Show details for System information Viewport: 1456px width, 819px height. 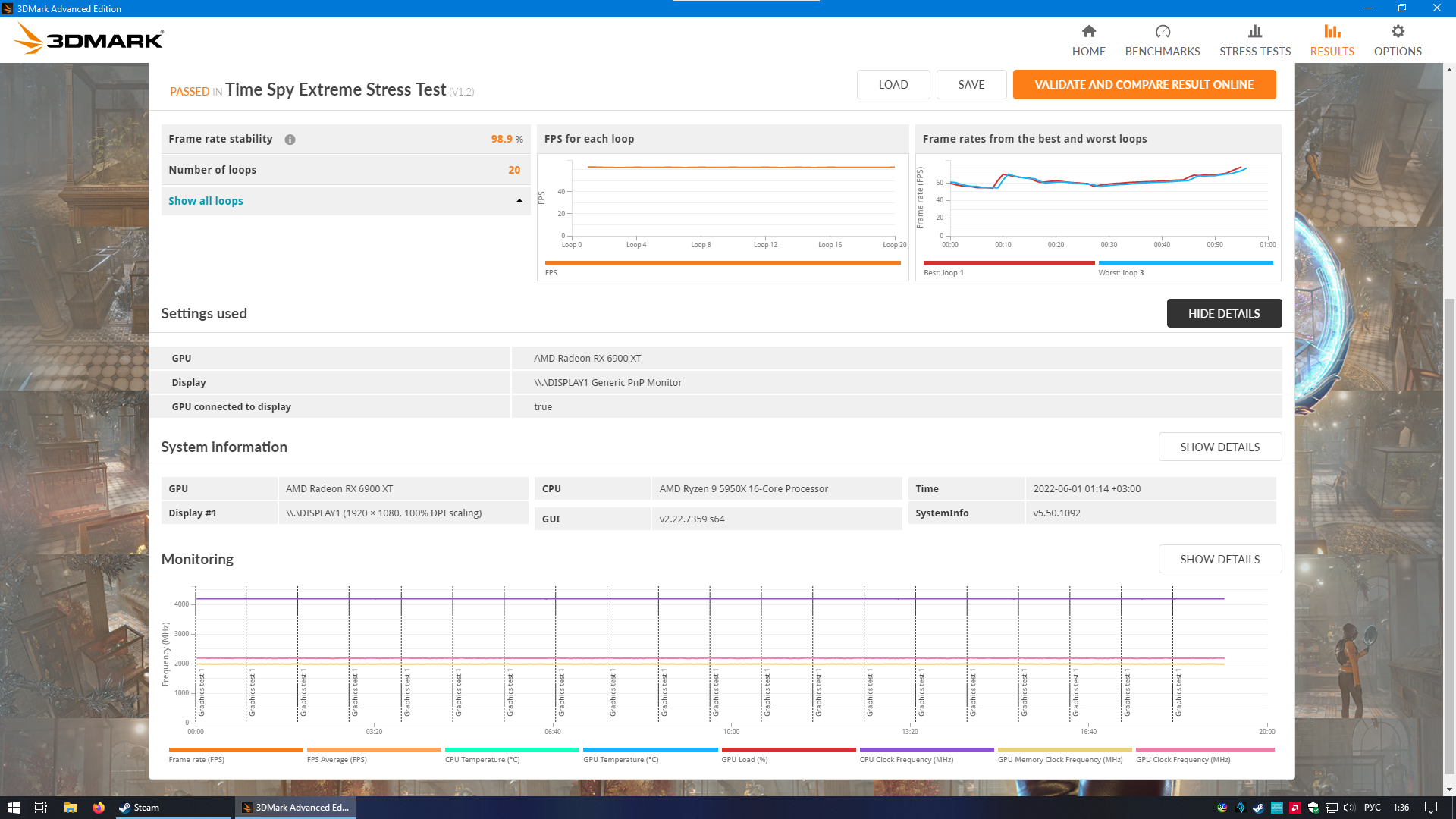pyautogui.click(x=1219, y=447)
